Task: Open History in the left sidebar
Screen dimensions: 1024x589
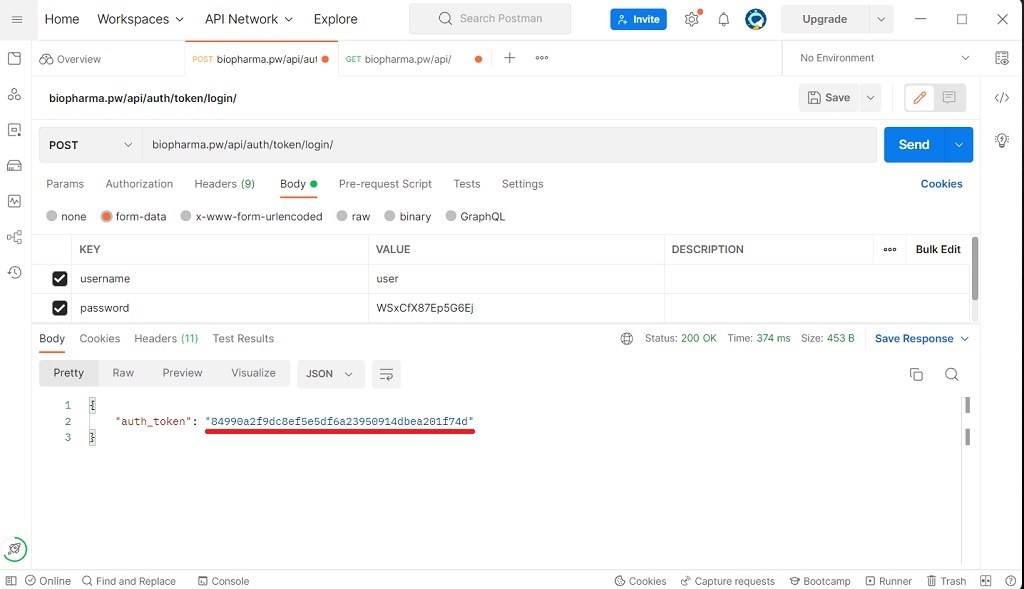Action: coord(14,272)
